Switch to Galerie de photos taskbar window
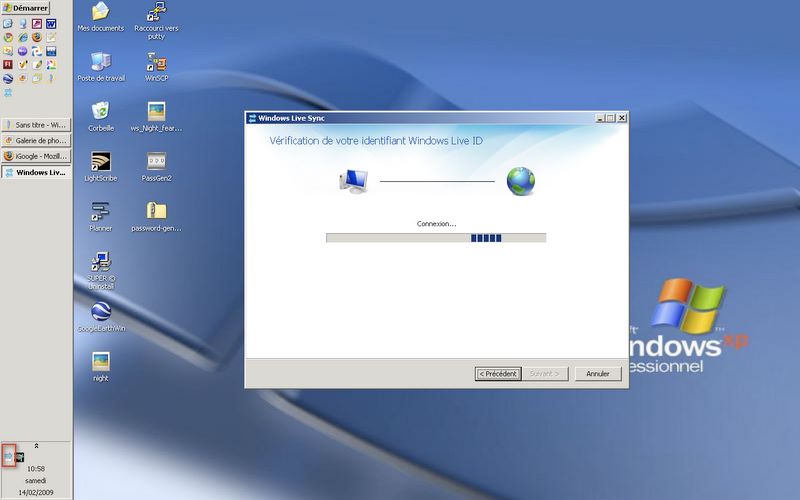800x500 pixels. [36, 140]
